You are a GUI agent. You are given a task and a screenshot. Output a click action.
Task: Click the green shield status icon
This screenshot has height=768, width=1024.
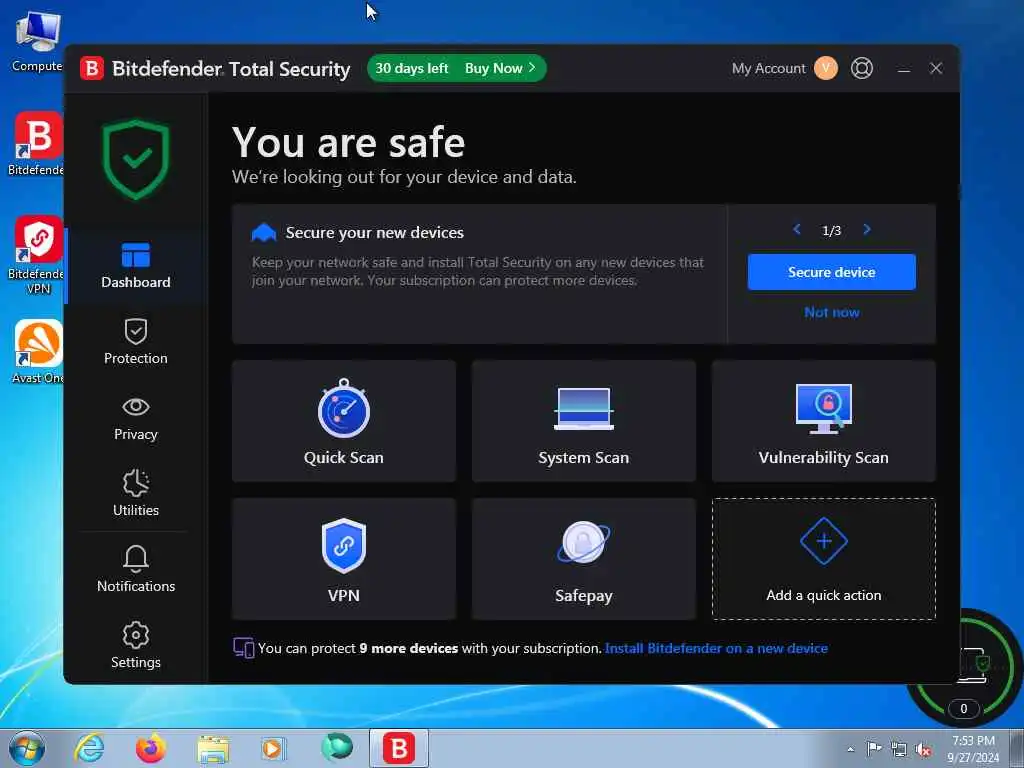click(x=136, y=159)
